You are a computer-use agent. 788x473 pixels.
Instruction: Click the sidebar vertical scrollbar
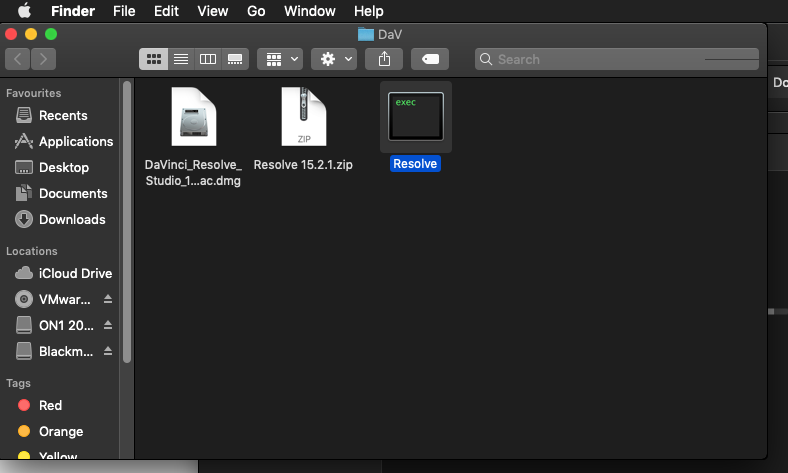pos(127,221)
